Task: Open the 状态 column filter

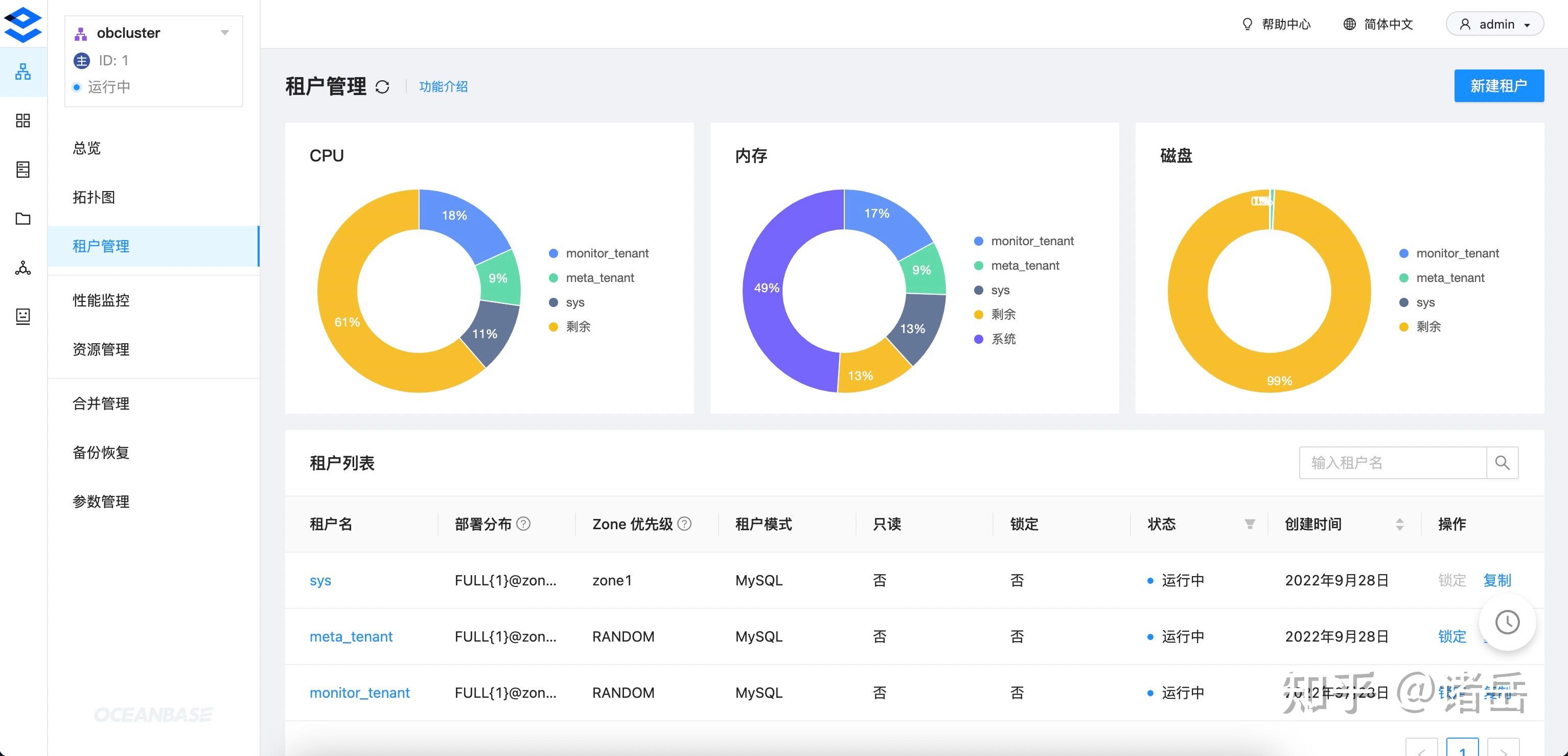Action: point(1249,524)
